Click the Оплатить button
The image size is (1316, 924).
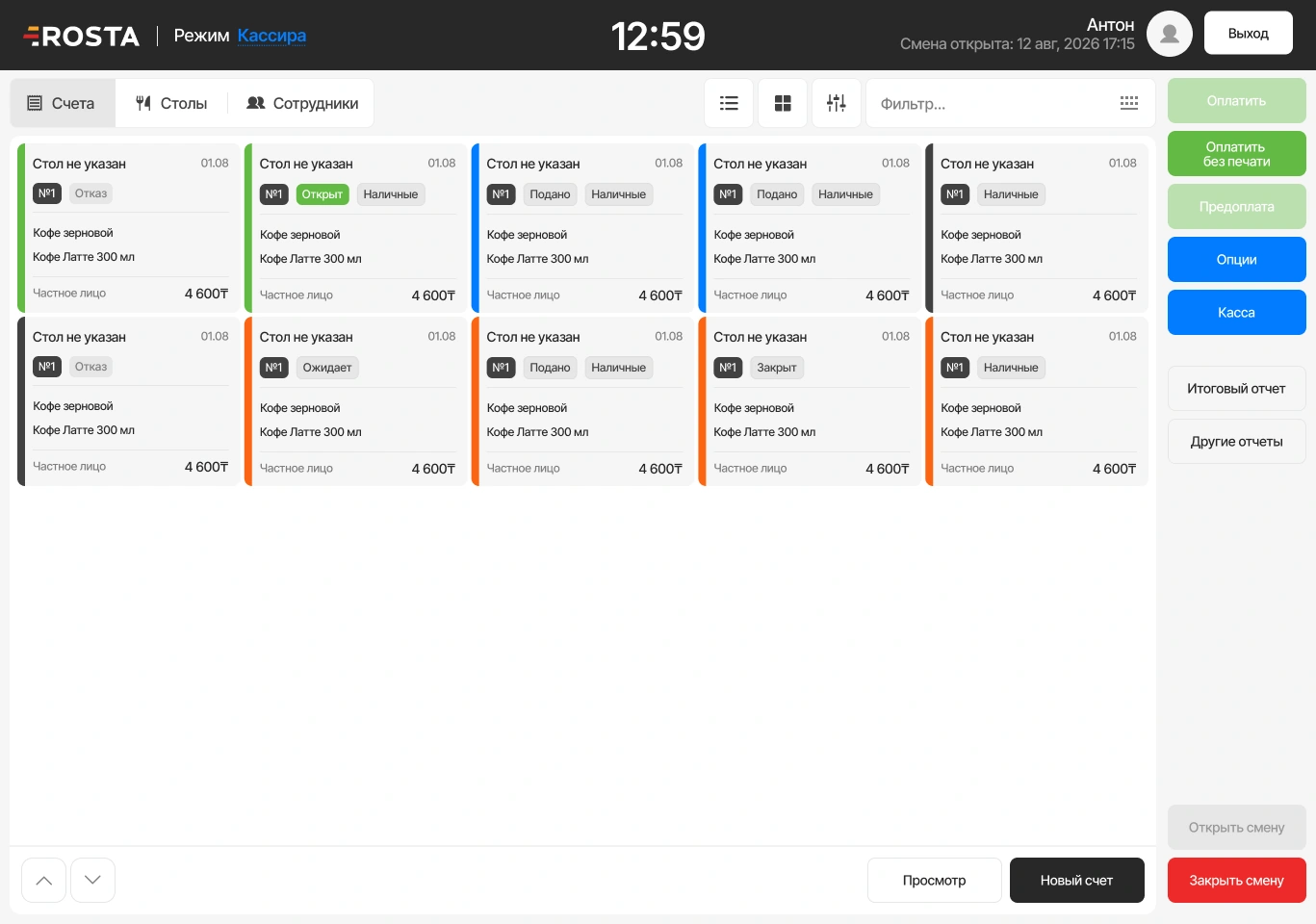point(1237,101)
